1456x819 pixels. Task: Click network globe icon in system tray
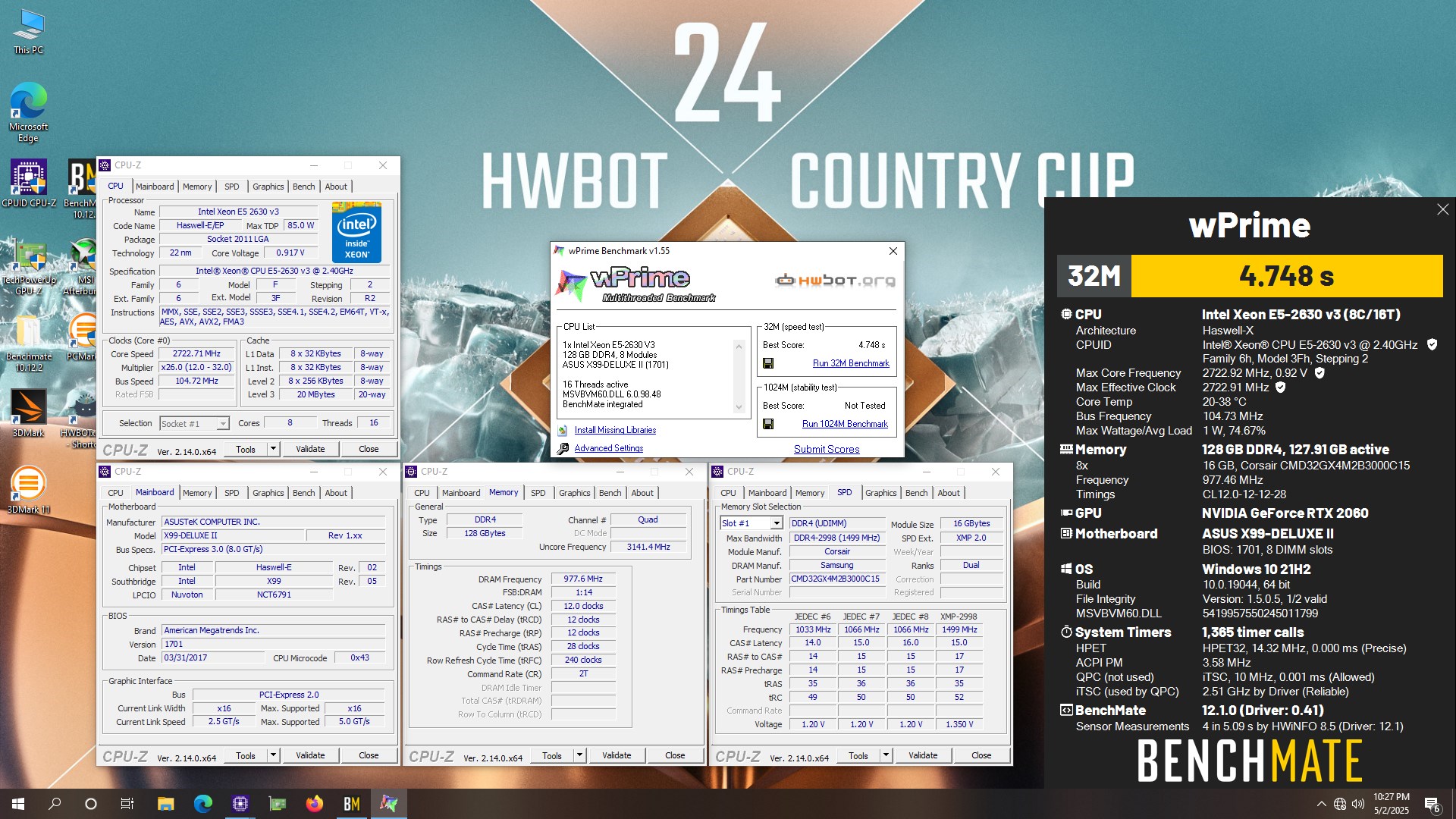(1340, 804)
